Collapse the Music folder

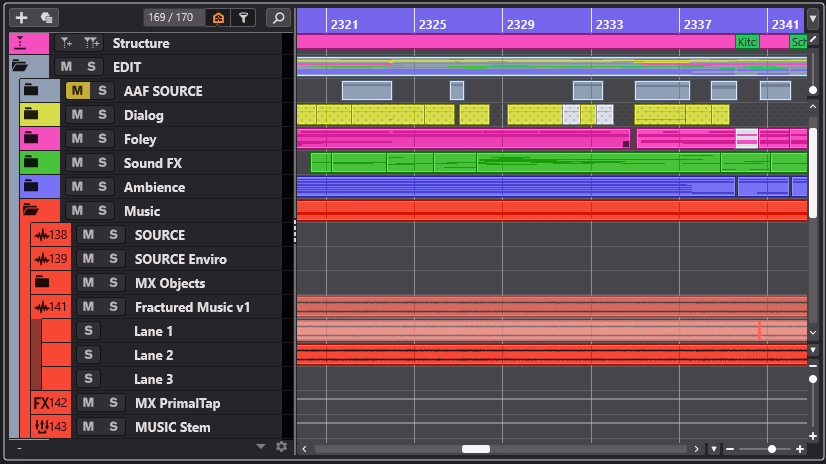click(x=31, y=210)
